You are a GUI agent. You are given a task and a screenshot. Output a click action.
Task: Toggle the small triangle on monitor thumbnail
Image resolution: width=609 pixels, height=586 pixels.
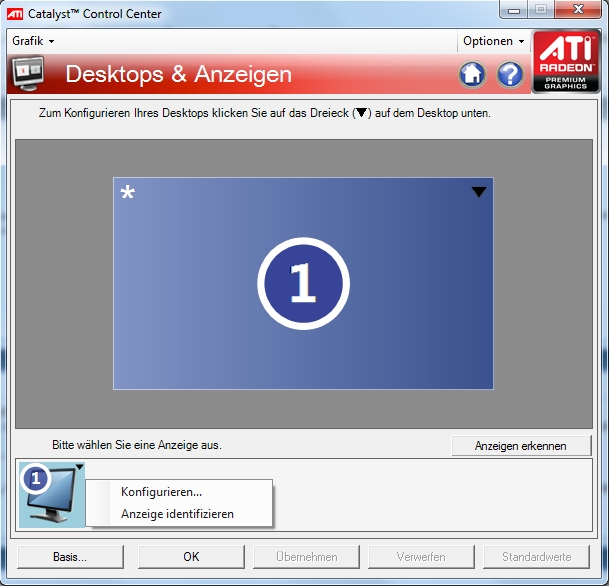[x=80, y=467]
